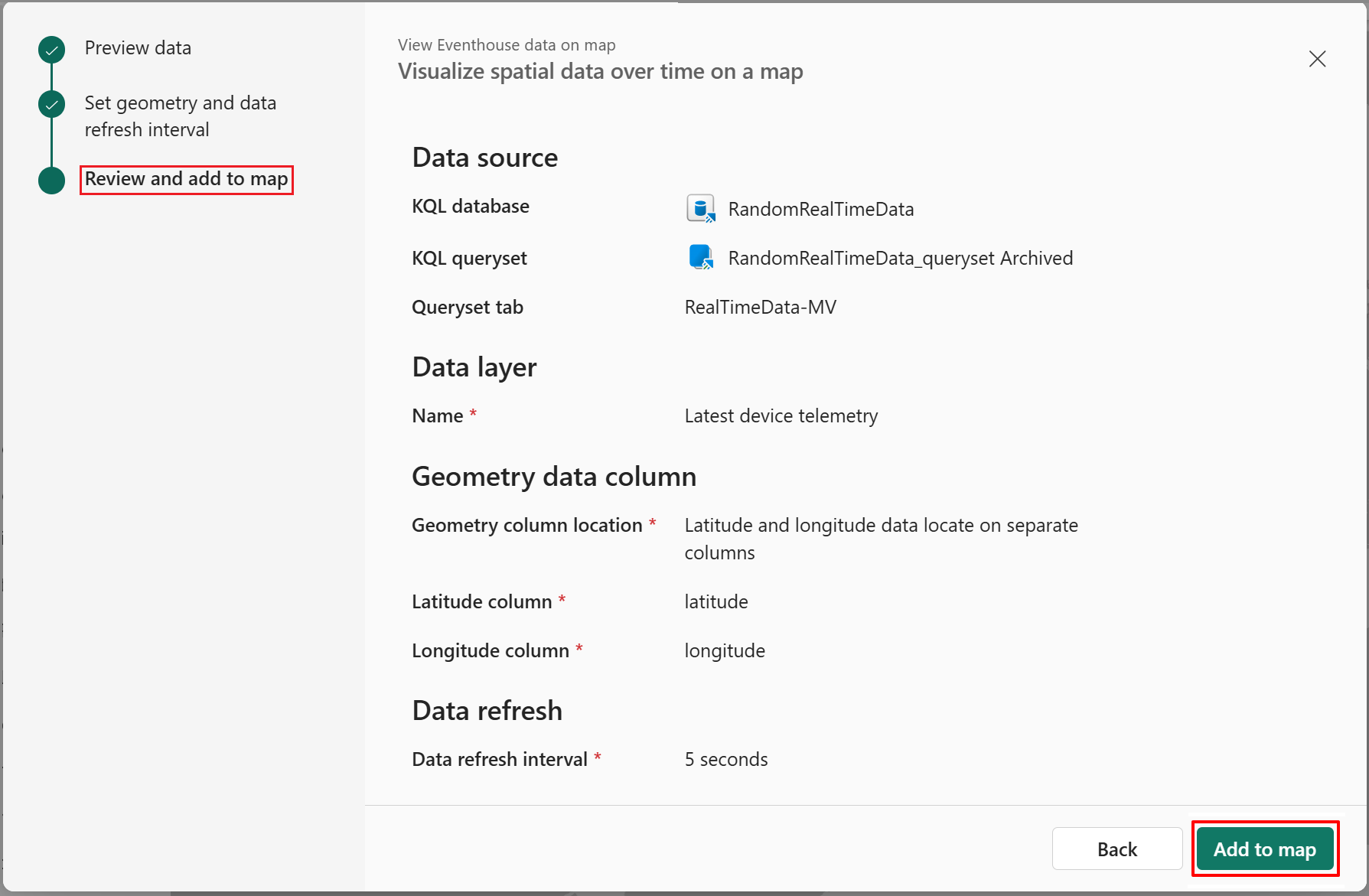Click the Visualize spatial data heading

[600, 72]
